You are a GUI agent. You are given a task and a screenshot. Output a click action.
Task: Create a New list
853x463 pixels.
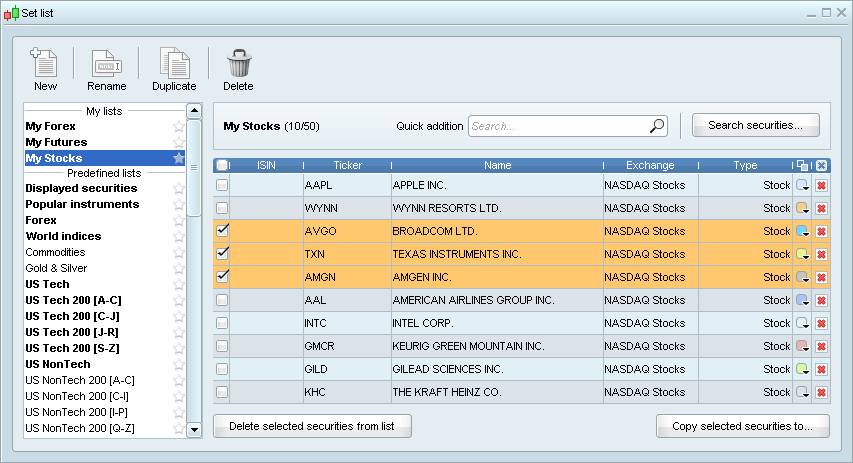coord(45,70)
